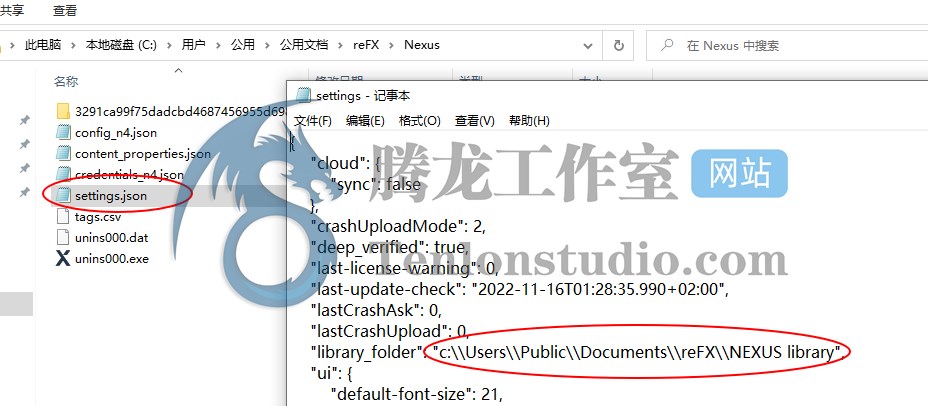Click the settings.json notepad file icon
This screenshot has width=928, height=406.
[x=63, y=196]
